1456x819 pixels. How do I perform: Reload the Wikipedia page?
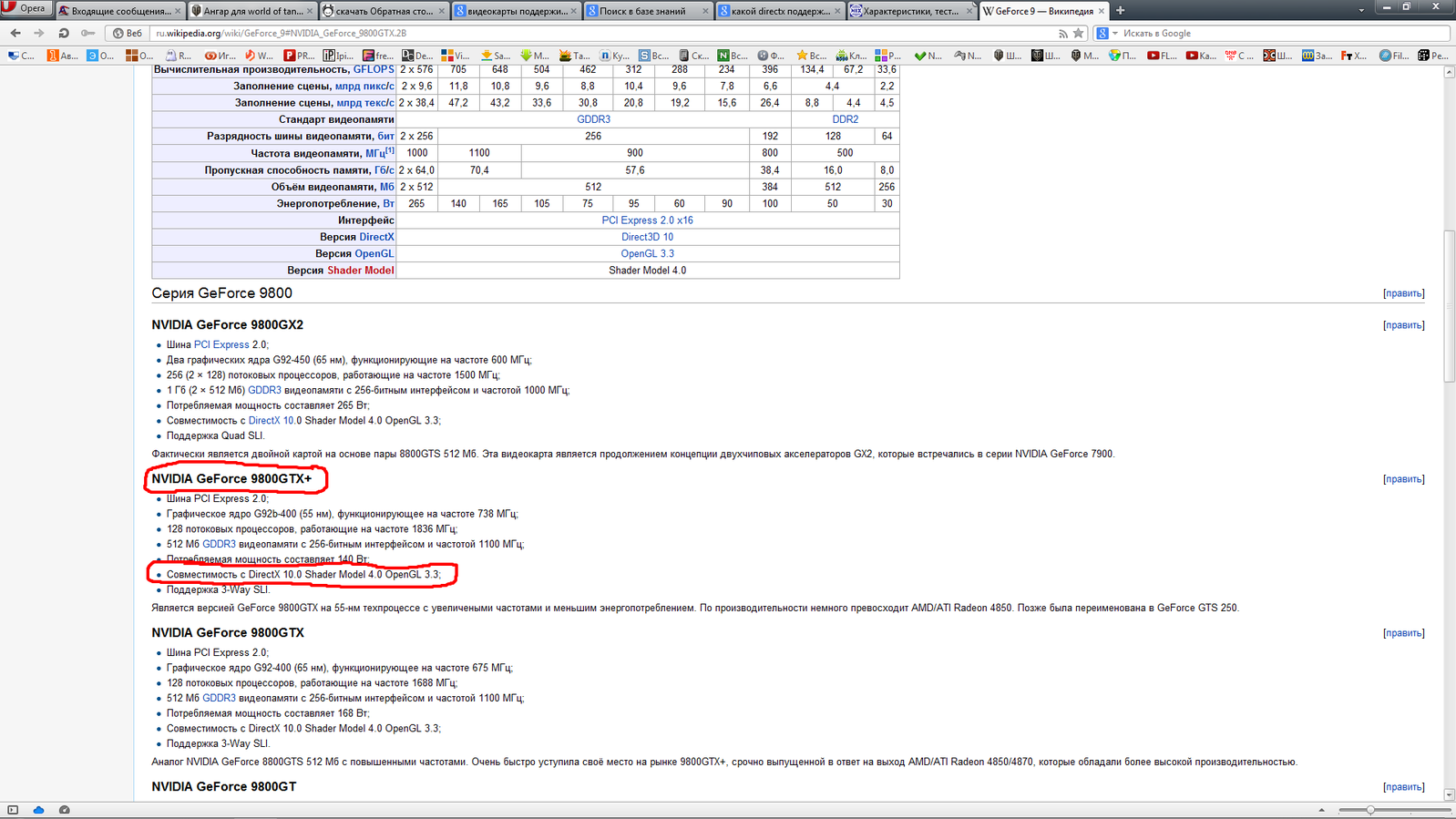pyautogui.click(x=64, y=33)
